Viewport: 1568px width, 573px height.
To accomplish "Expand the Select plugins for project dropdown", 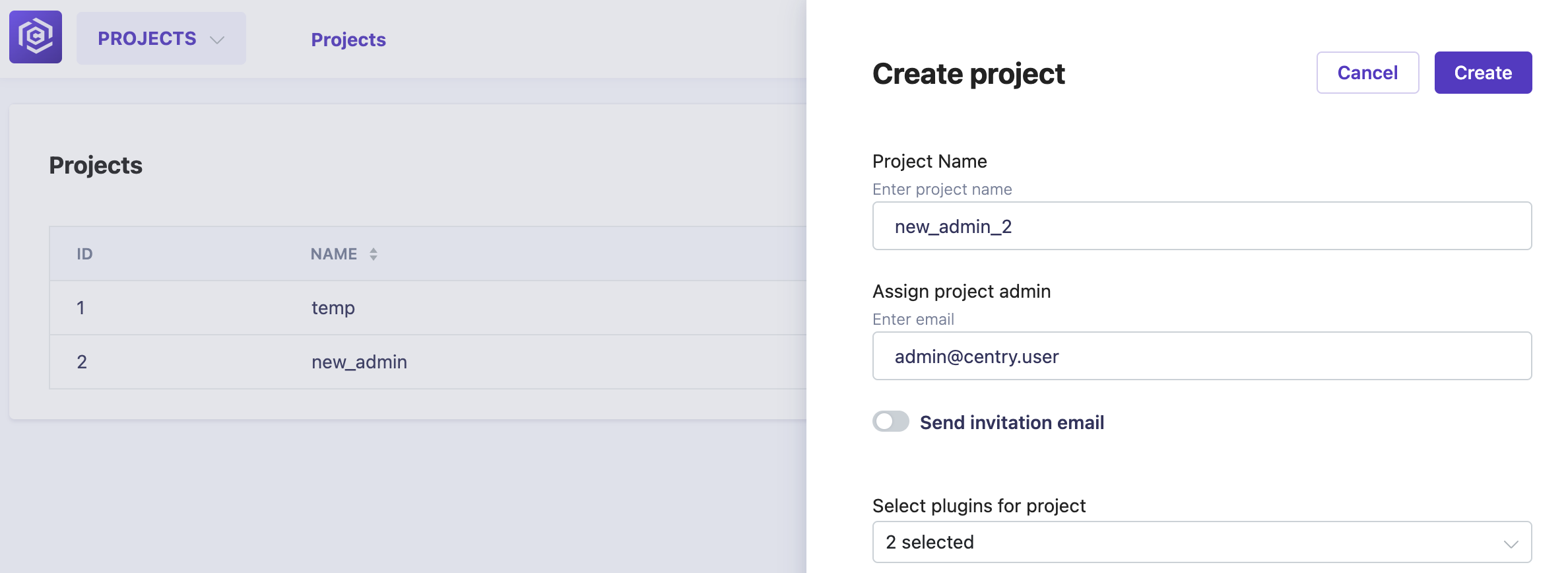I will point(1202,542).
